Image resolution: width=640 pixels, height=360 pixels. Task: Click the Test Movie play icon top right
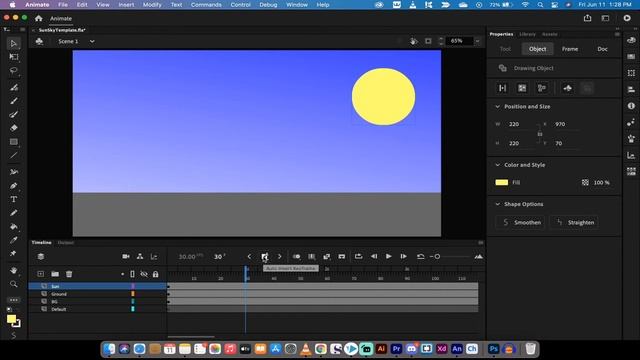tap(627, 18)
